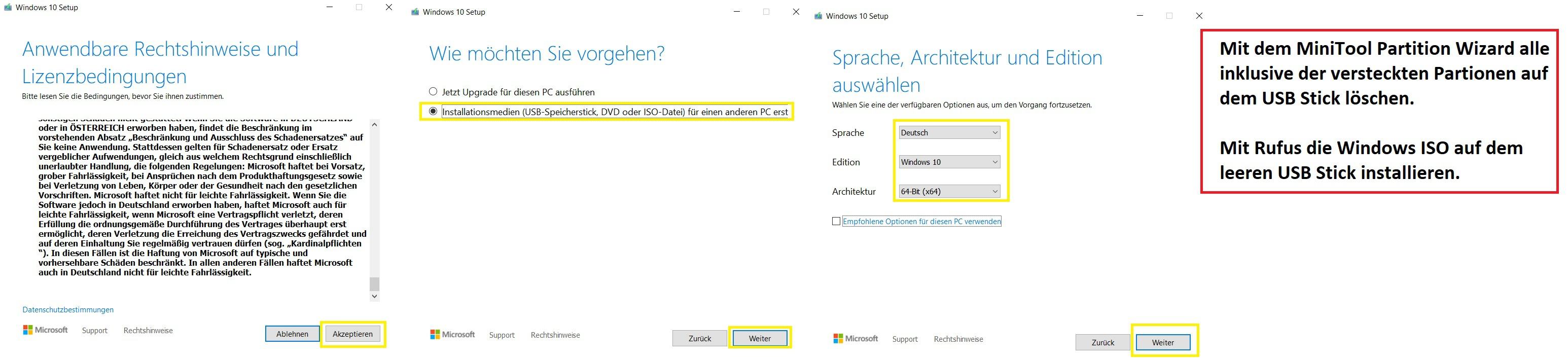Click Microsoft logo in language selection window
The width and height of the screenshot is (1568, 358).
click(x=855, y=339)
